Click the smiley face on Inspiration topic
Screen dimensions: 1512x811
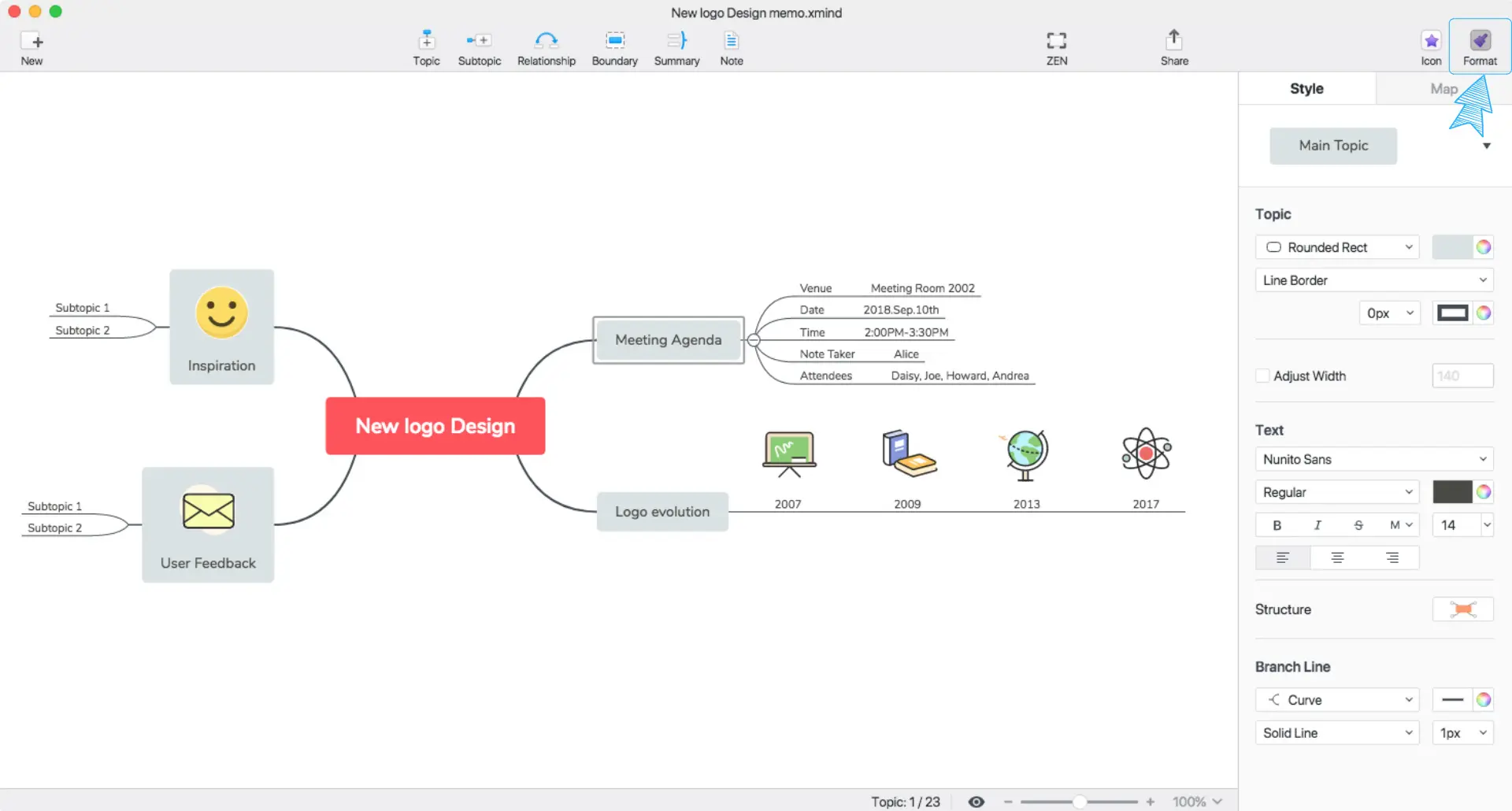click(221, 313)
